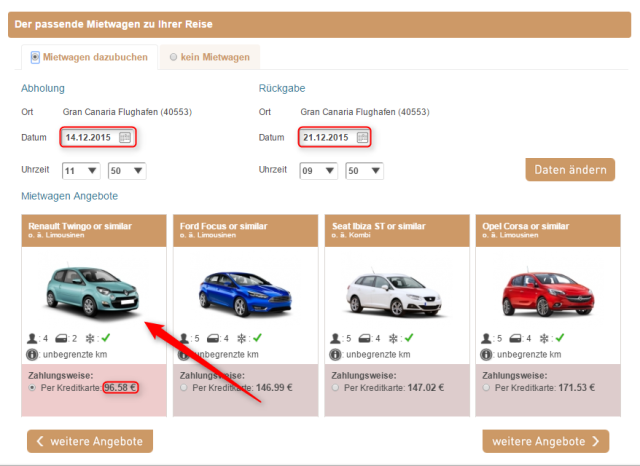The image size is (640, 466).
Task: Switch to the kein Mietwagen tab
Action: 210,57
